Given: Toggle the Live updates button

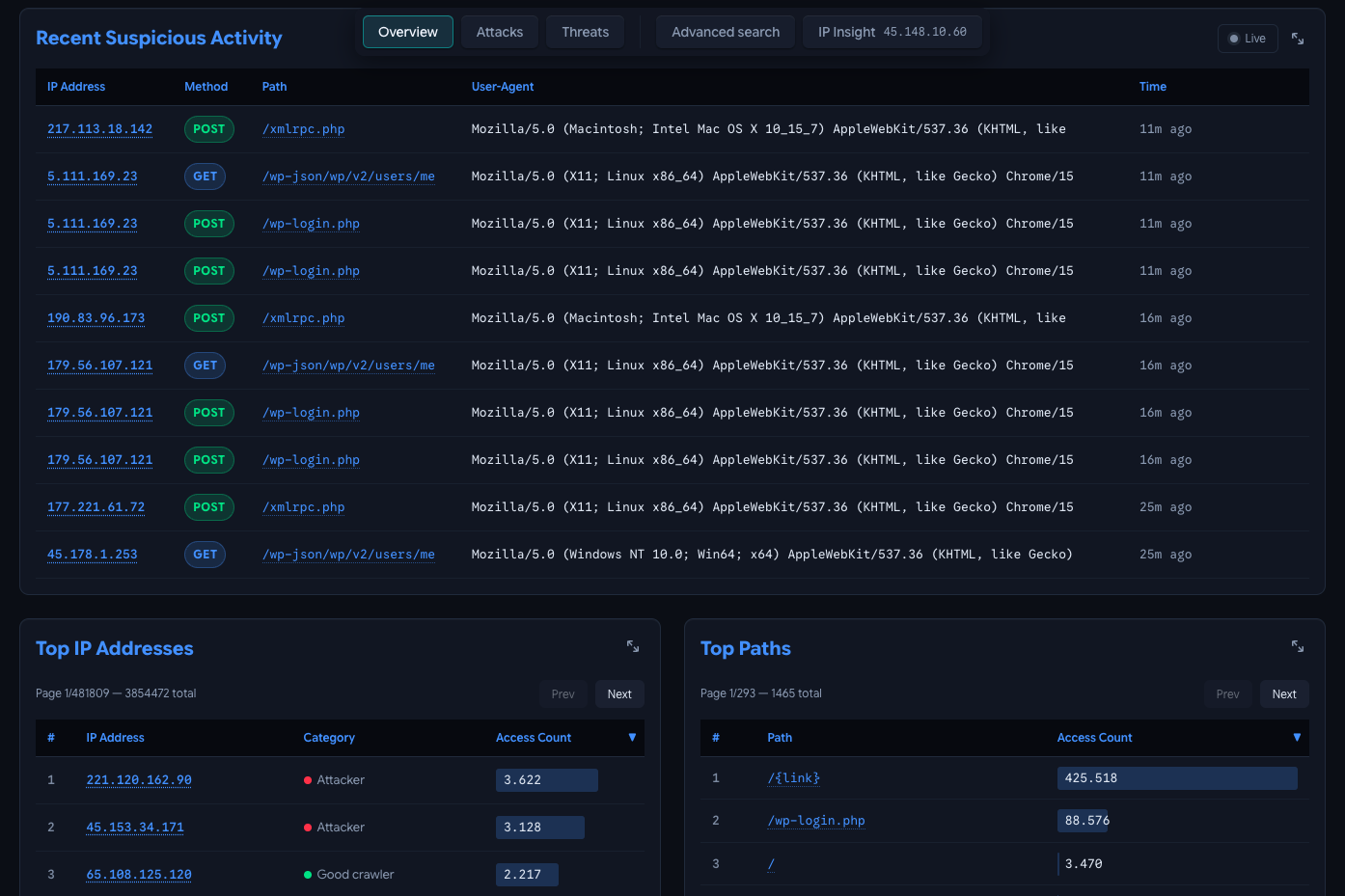Looking at the screenshot, I should (1248, 39).
